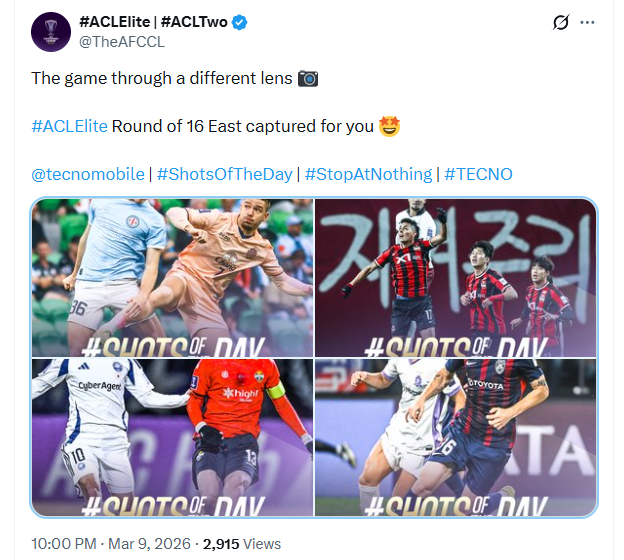Click the blue verified badge
Image resolution: width=624 pixels, height=560 pixels.
[239, 22]
